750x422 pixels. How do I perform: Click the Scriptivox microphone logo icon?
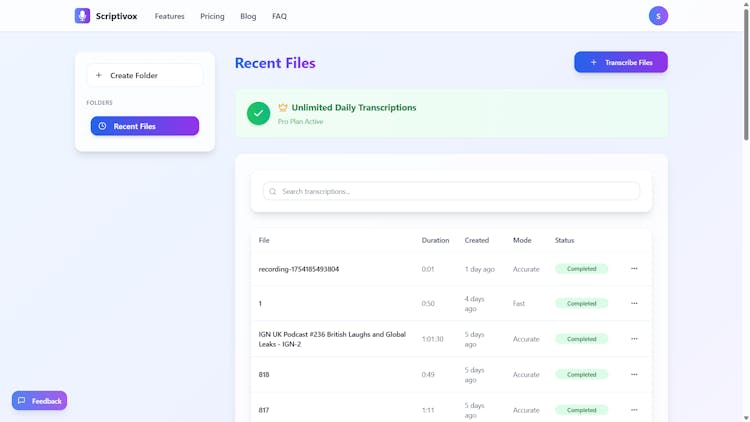tap(82, 16)
